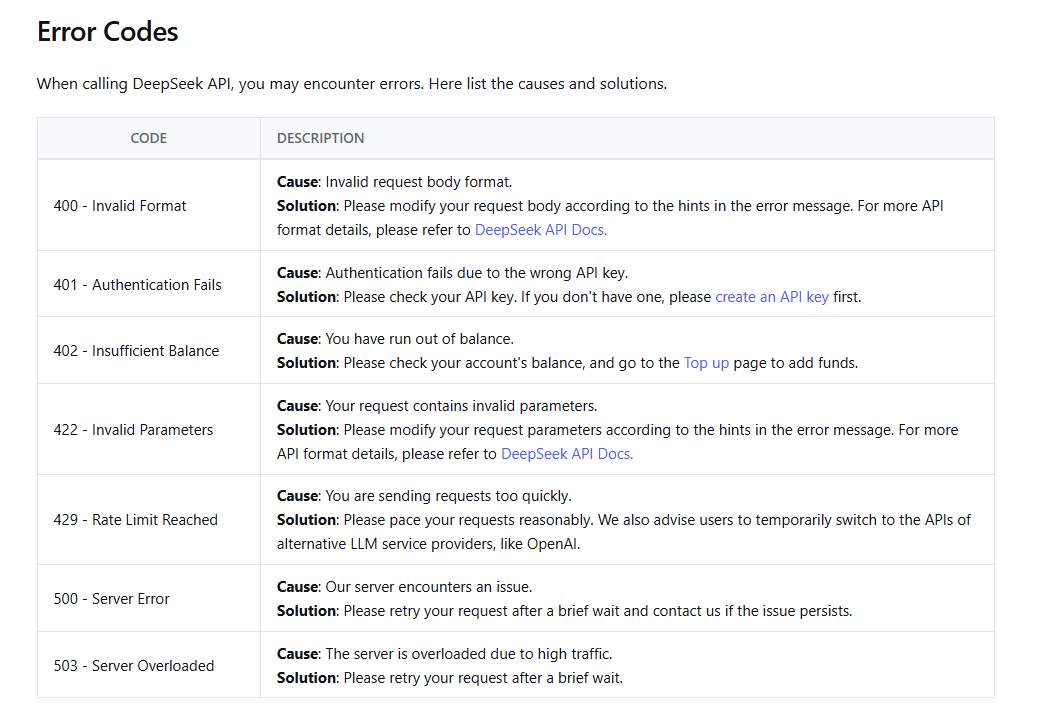Click 'You are sending requests too quickly' text
This screenshot has height=717, width=1041.
tap(448, 496)
